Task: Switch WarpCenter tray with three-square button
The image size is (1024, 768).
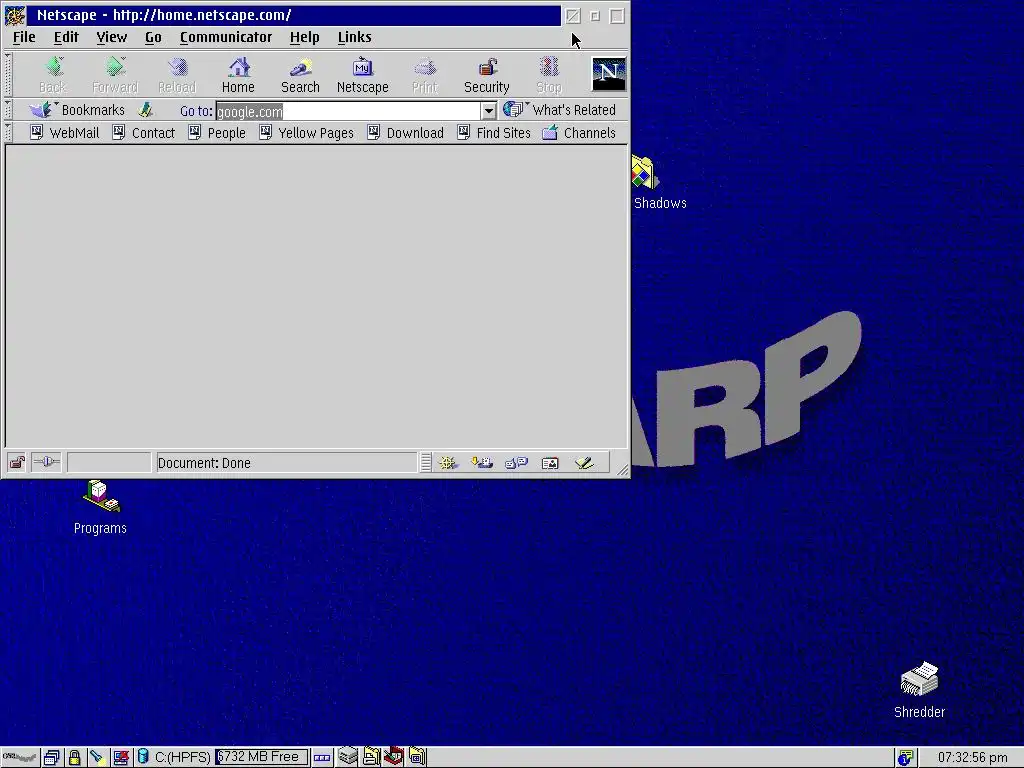Action: [x=322, y=758]
